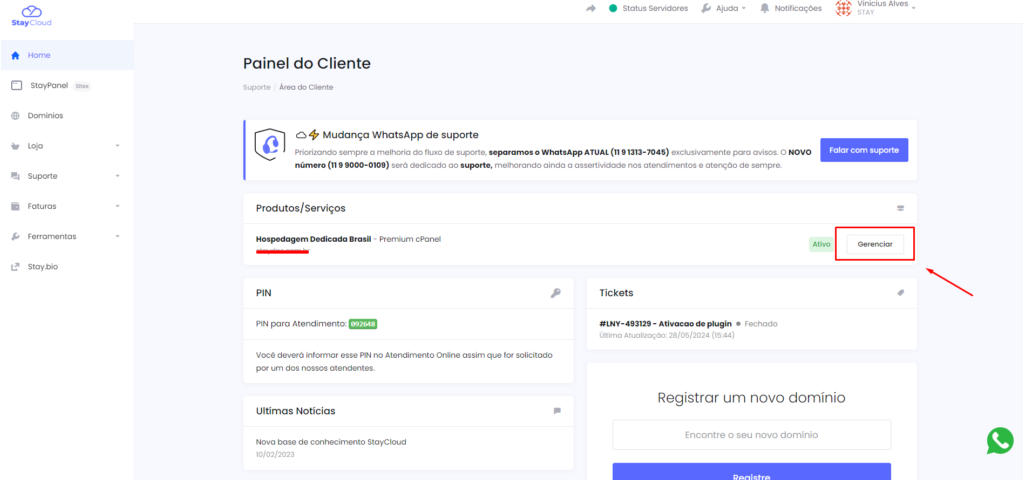Click the green server status dot

coord(613,8)
